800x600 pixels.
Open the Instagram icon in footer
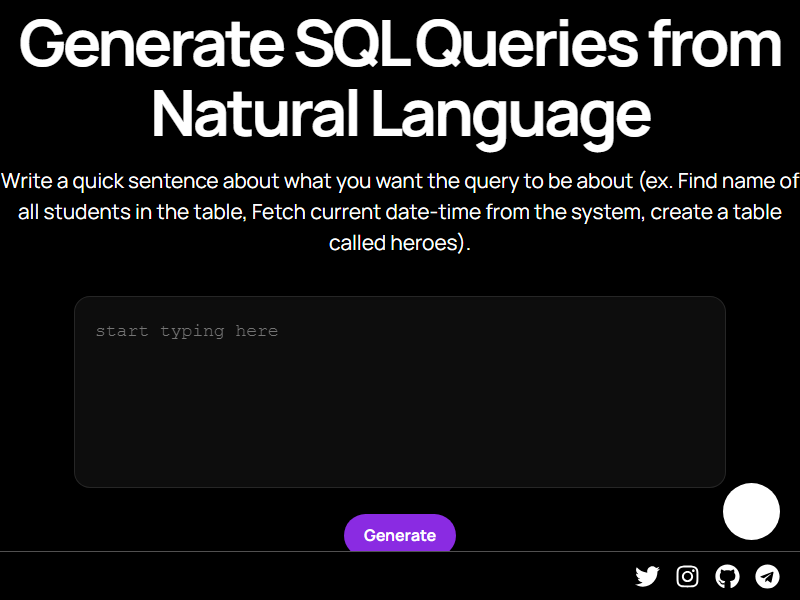(687, 577)
